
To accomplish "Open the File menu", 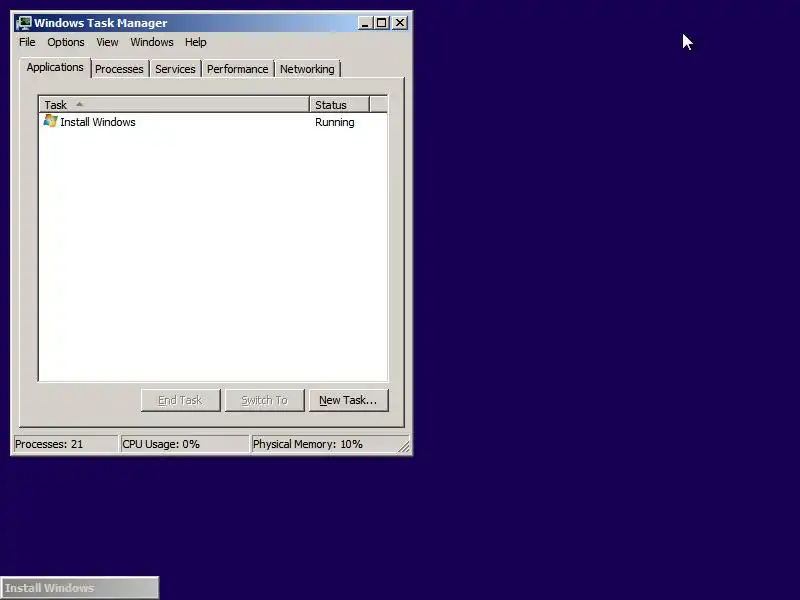I will pyautogui.click(x=27, y=42).
